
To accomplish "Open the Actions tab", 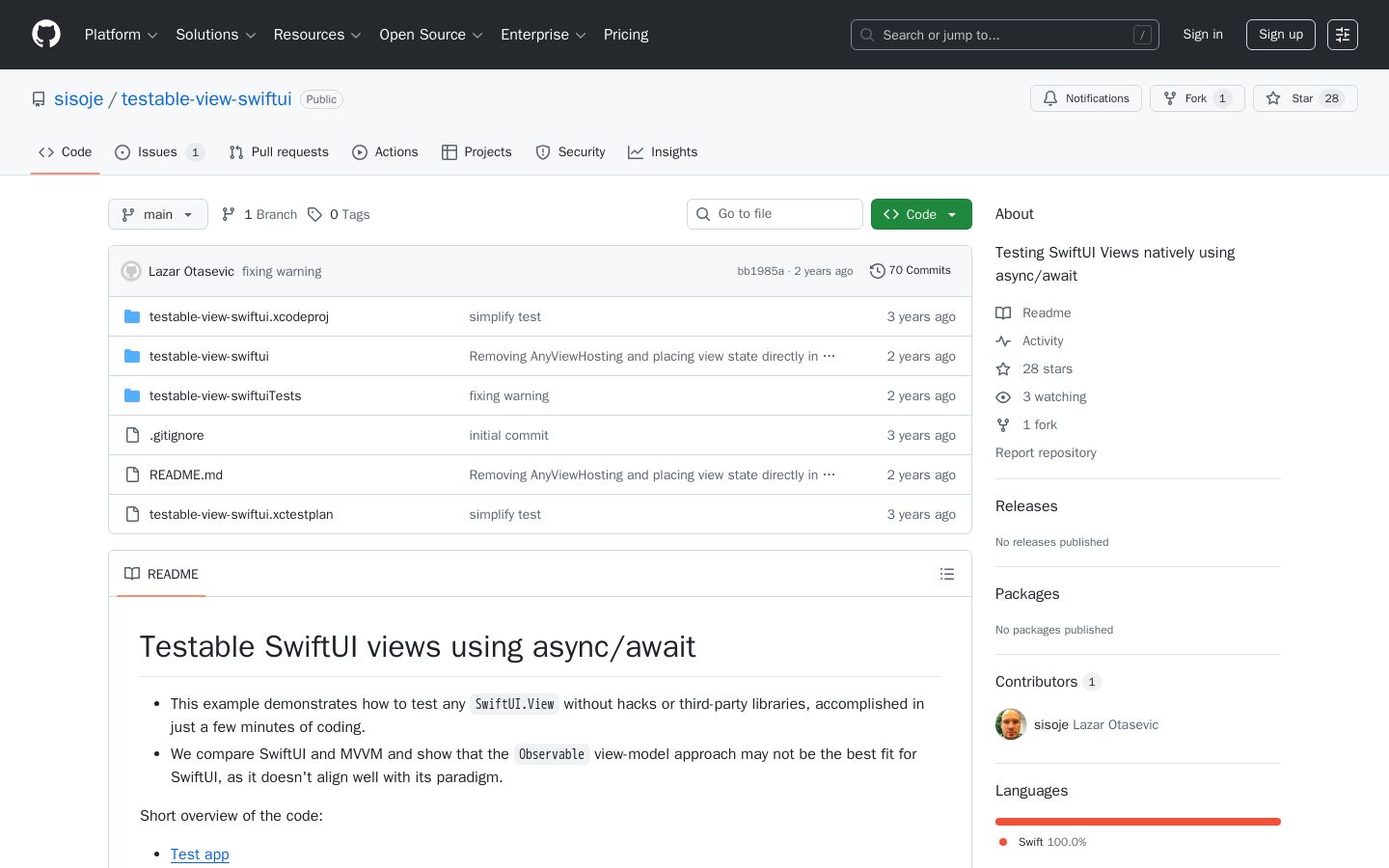I will 385,152.
